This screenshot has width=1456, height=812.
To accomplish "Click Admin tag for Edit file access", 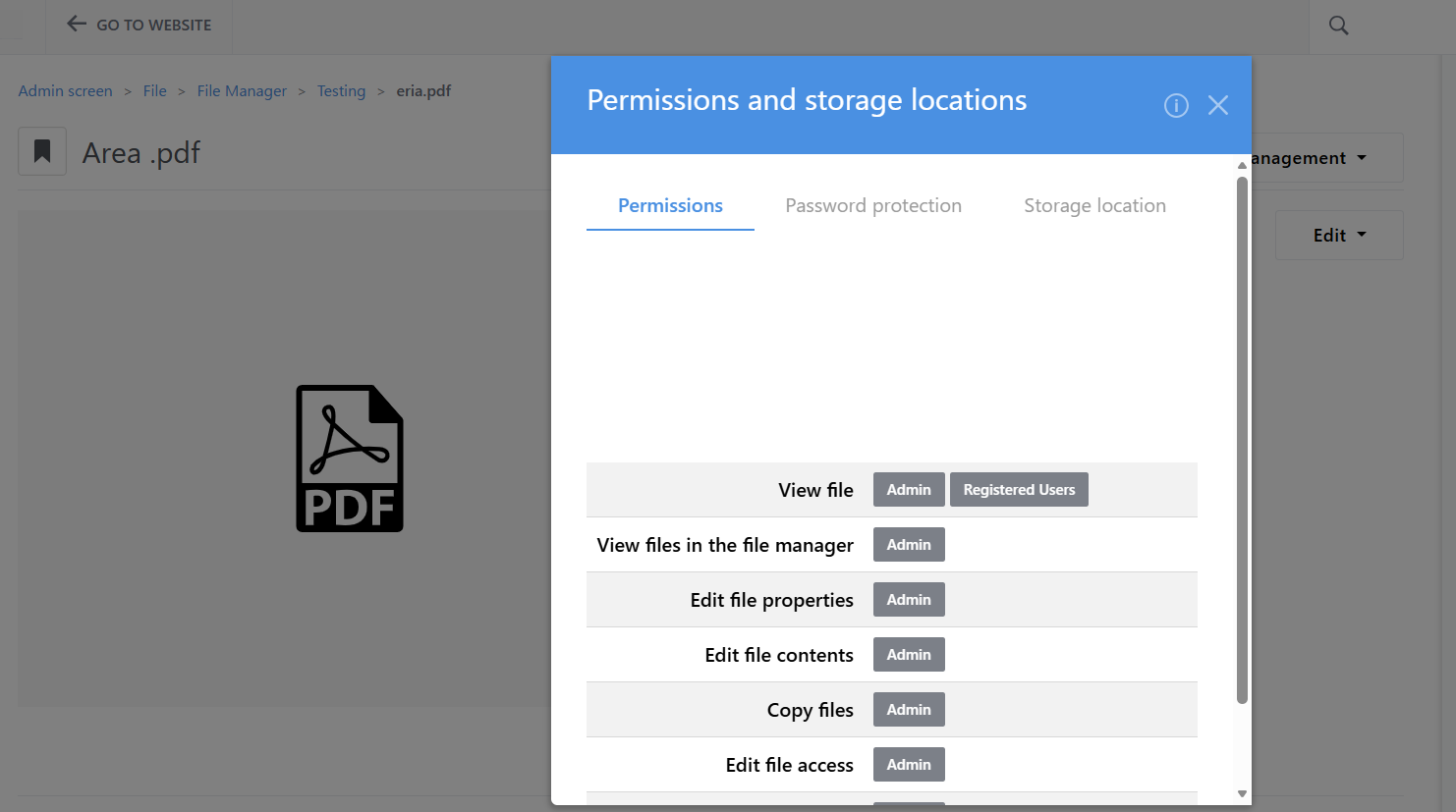I will (909, 765).
